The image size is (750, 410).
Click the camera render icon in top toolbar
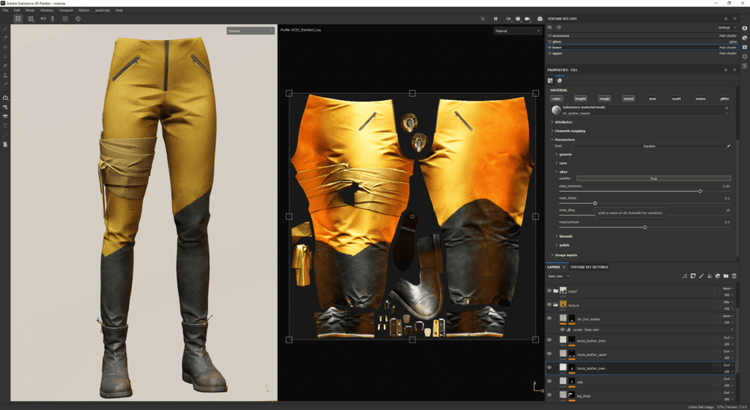tap(540, 18)
